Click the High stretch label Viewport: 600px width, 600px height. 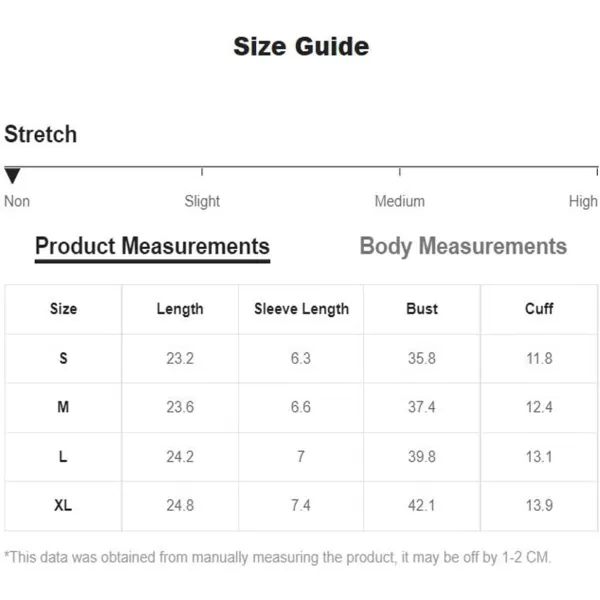tap(583, 201)
